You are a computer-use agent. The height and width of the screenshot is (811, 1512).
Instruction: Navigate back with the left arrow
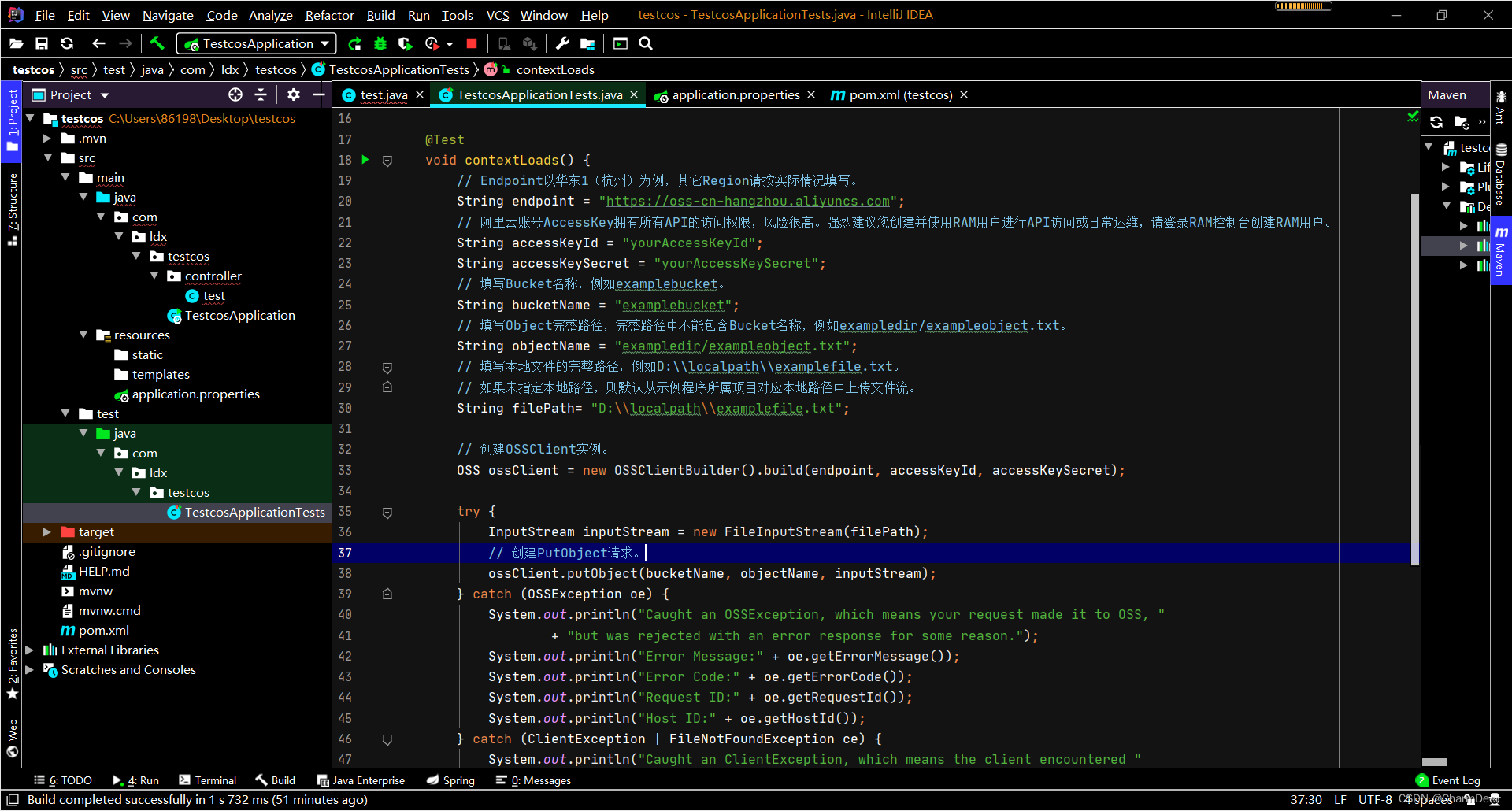point(98,44)
